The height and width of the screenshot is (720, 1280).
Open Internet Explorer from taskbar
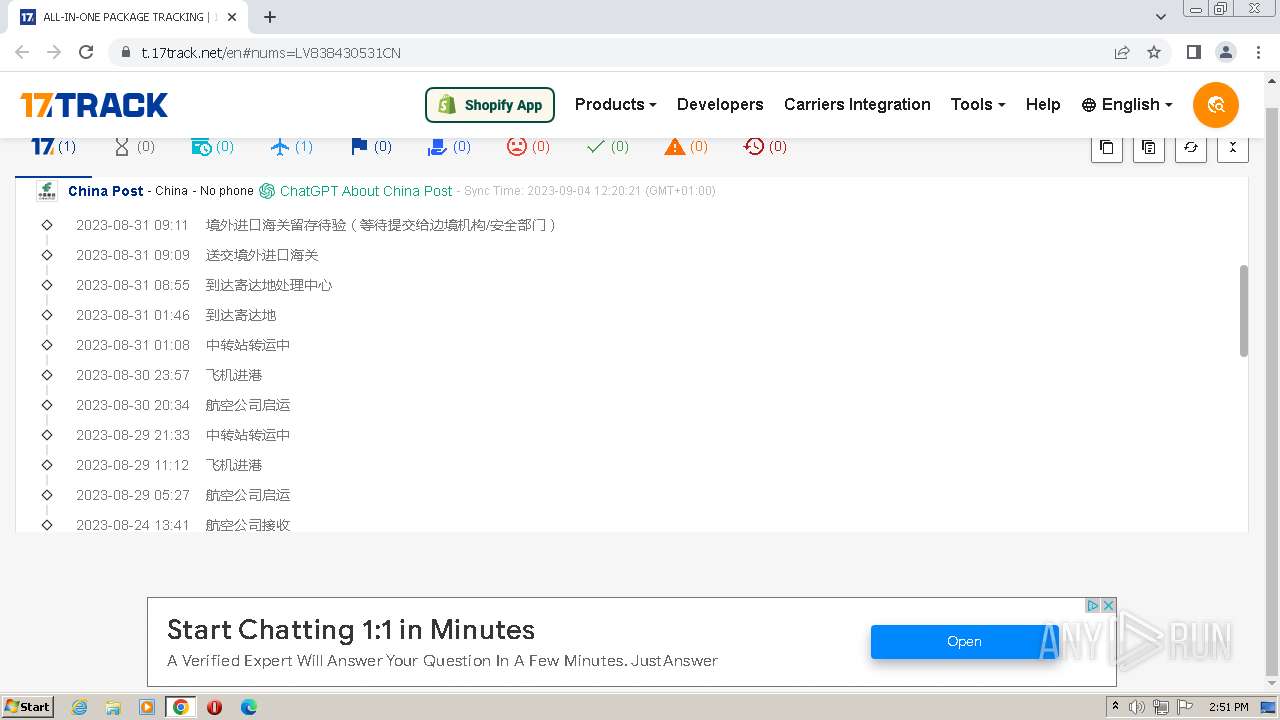coord(79,707)
